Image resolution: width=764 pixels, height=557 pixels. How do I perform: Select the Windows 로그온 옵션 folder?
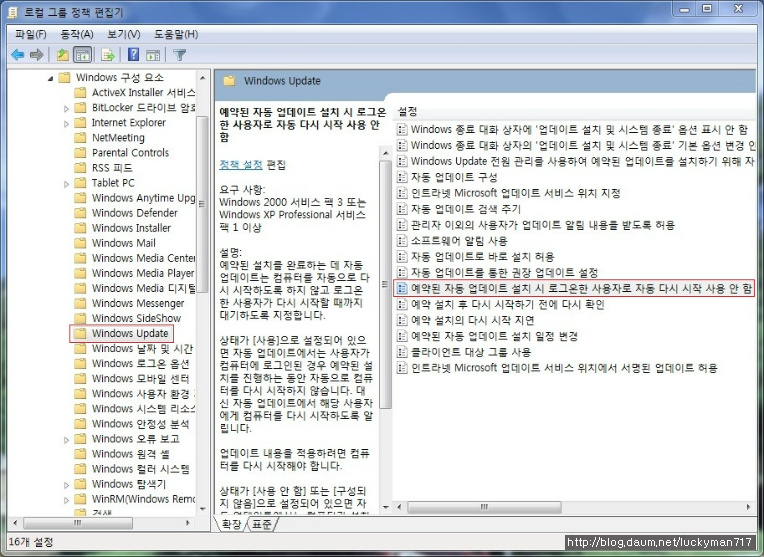(x=132, y=364)
